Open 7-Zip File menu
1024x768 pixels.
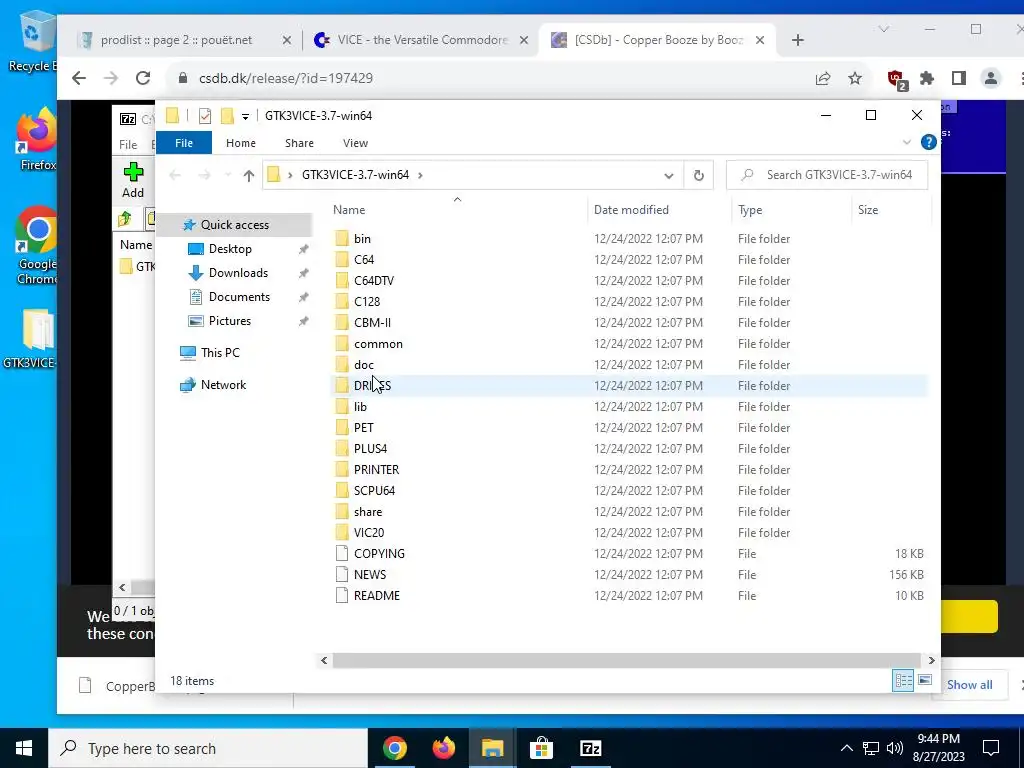click(128, 144)
